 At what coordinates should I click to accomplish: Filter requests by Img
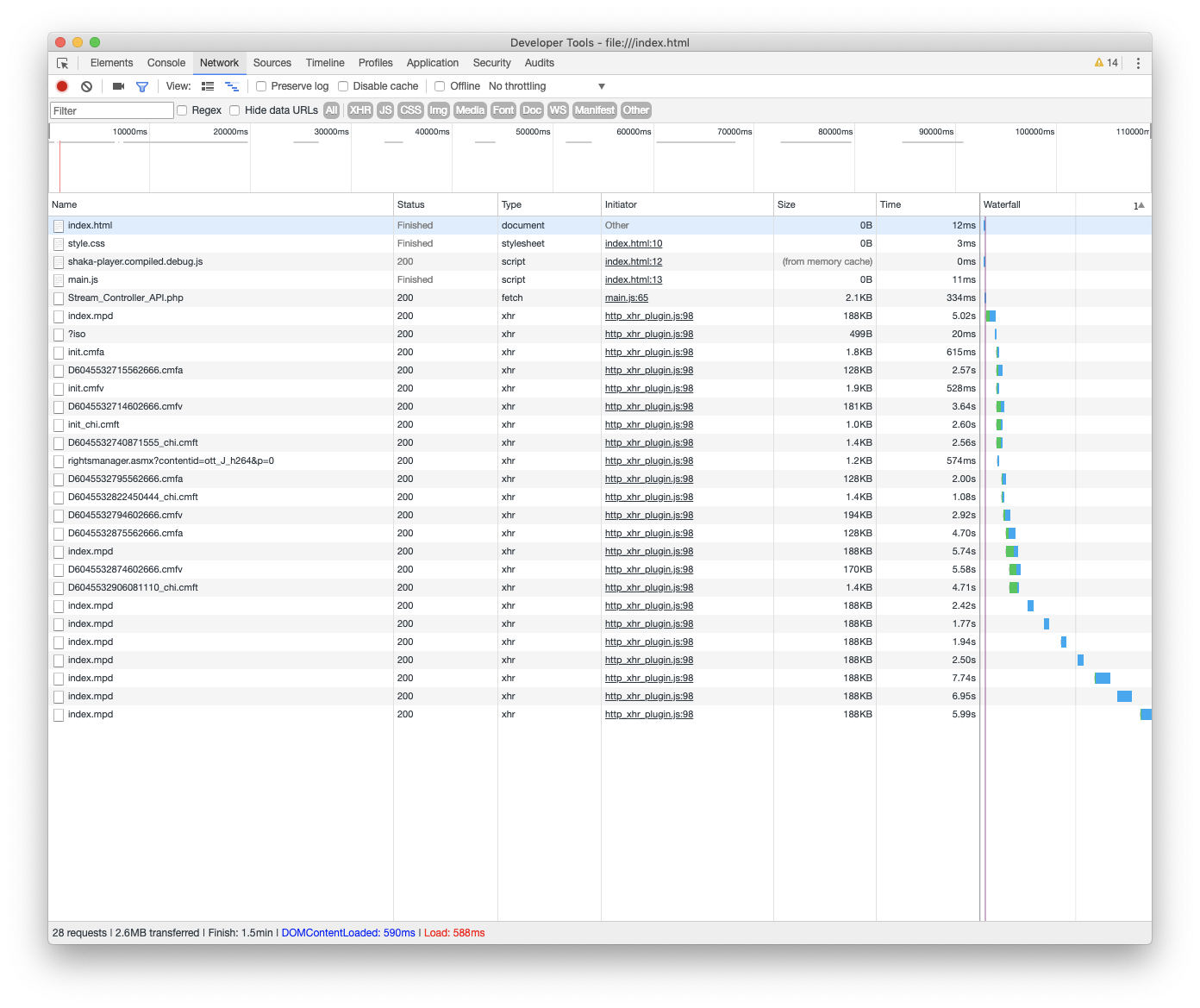coord(439,110)
